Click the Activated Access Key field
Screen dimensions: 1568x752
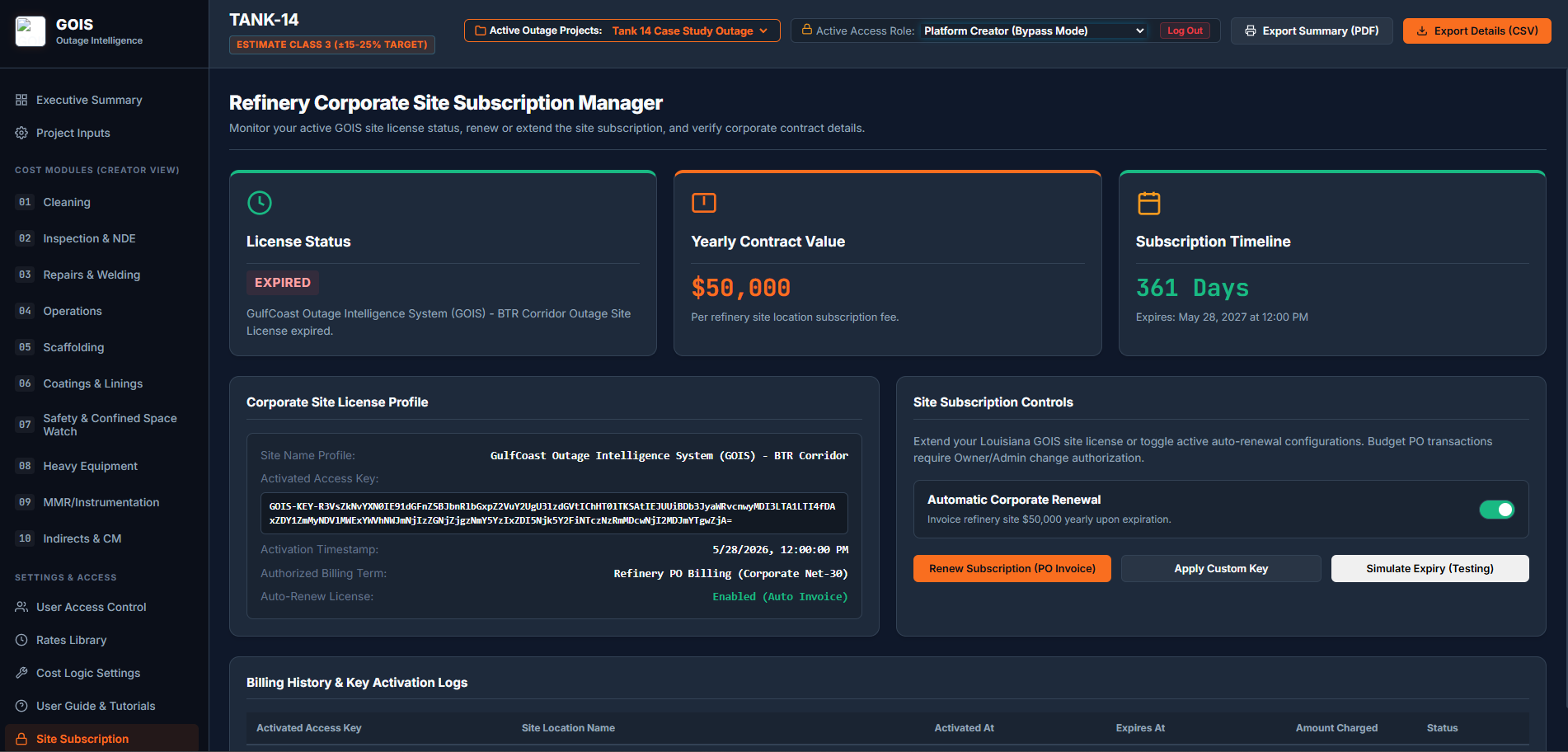(554, 513)
